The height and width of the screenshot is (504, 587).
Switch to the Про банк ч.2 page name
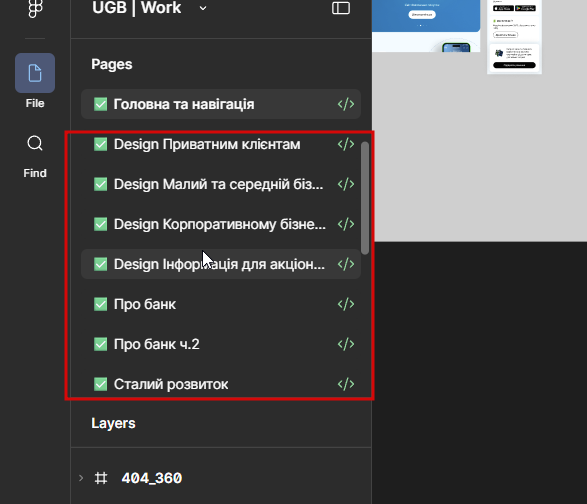click(x=156, y=344)
